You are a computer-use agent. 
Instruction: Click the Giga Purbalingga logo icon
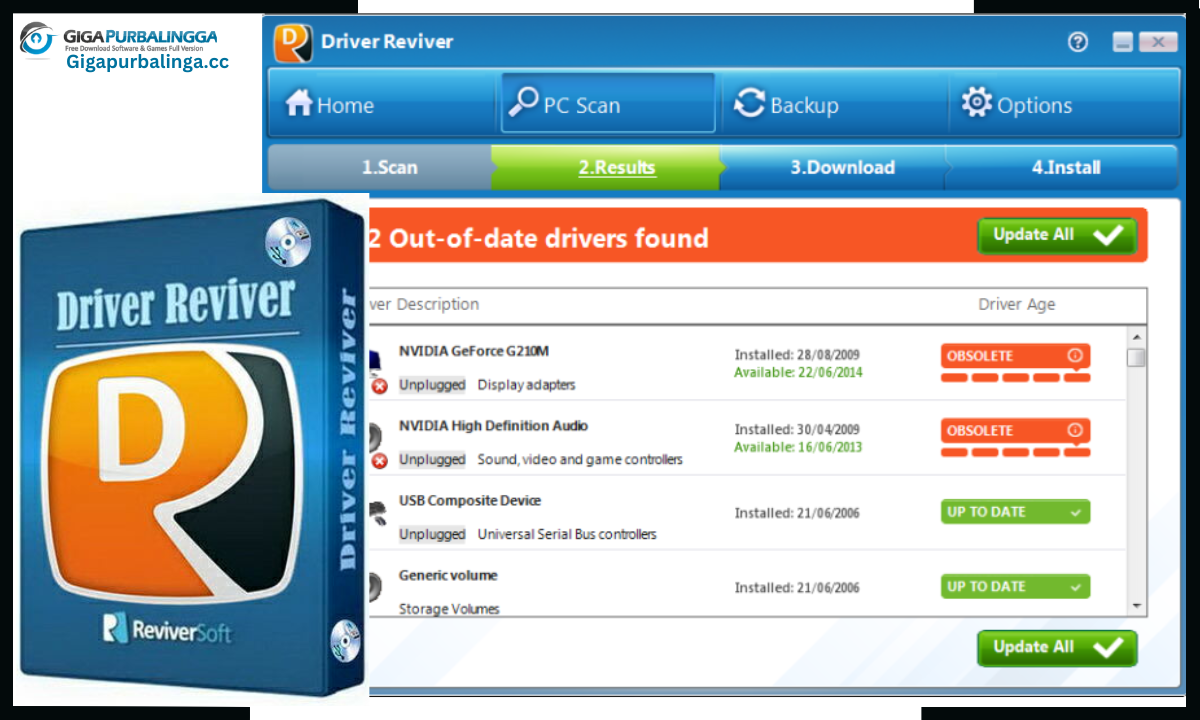38,39
